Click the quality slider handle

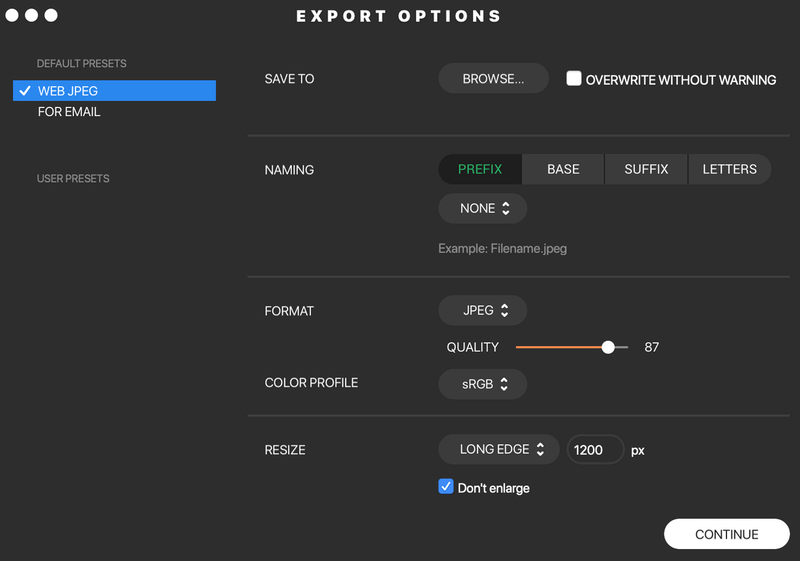(x=608, y=347)
